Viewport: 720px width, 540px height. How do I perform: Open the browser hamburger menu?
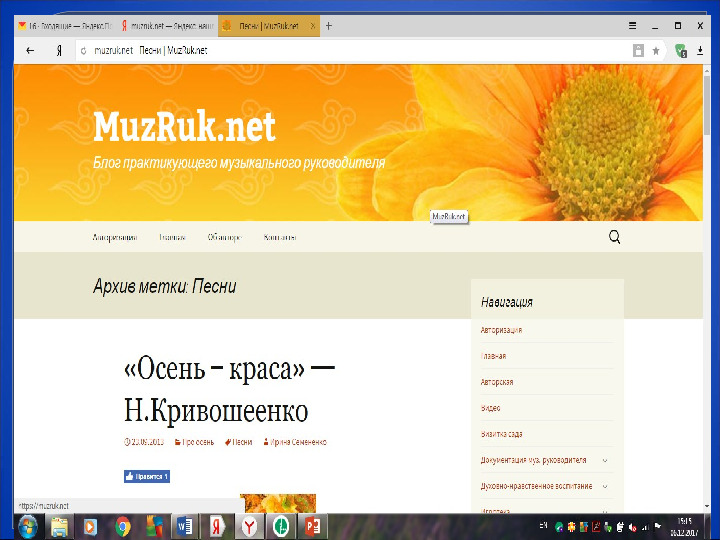tap(632, 26)
